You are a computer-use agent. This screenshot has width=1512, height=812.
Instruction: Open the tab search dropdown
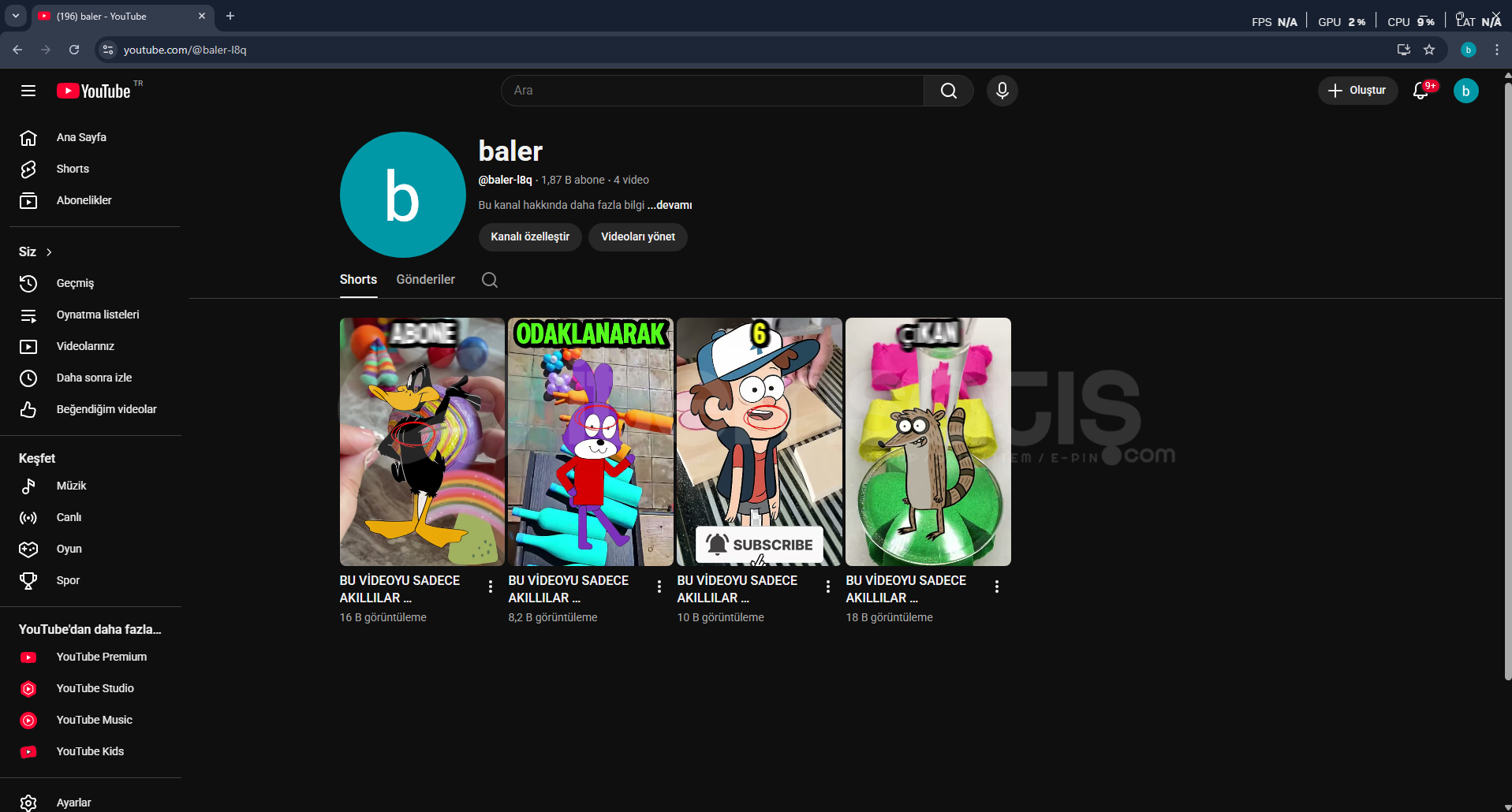coord(16,16)
